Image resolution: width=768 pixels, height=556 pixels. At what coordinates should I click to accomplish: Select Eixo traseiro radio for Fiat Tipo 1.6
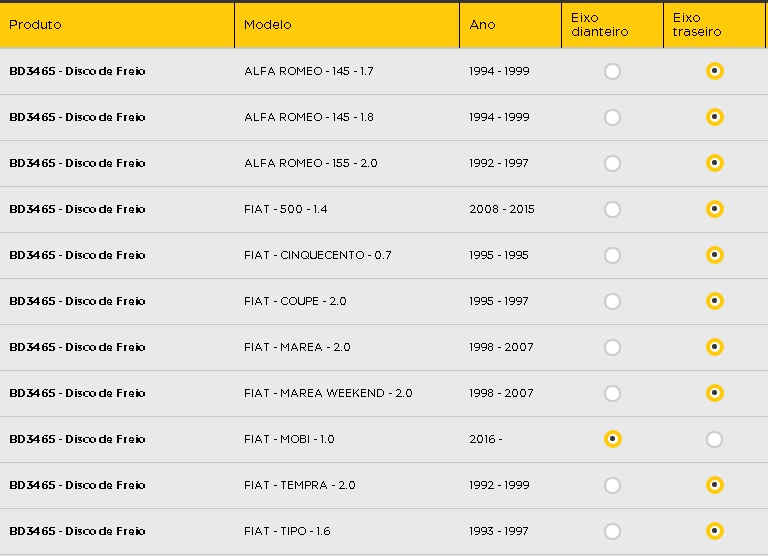click(715, 532)
